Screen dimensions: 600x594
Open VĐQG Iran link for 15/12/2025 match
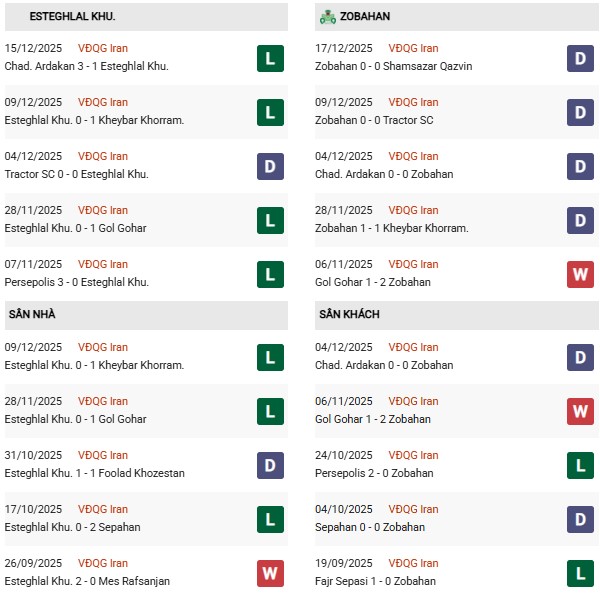(x=103, y=48)
